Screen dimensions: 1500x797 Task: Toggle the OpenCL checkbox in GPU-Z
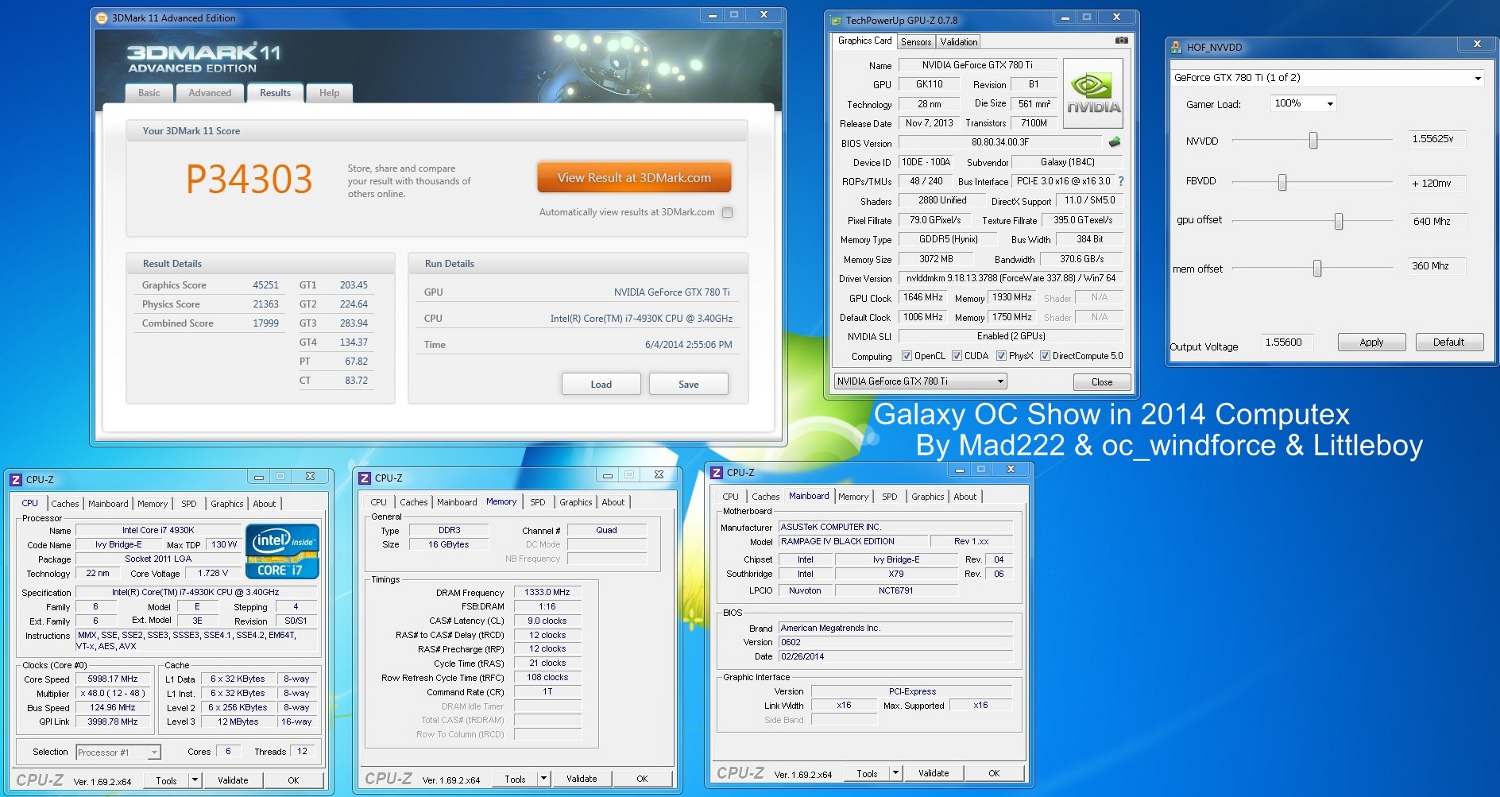pos(907,356)
